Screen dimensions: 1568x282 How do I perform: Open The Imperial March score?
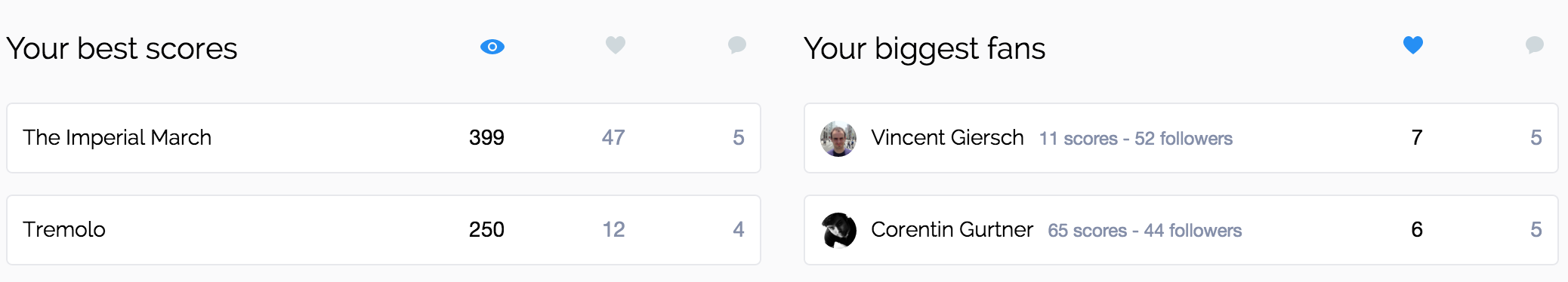[117, 138]
